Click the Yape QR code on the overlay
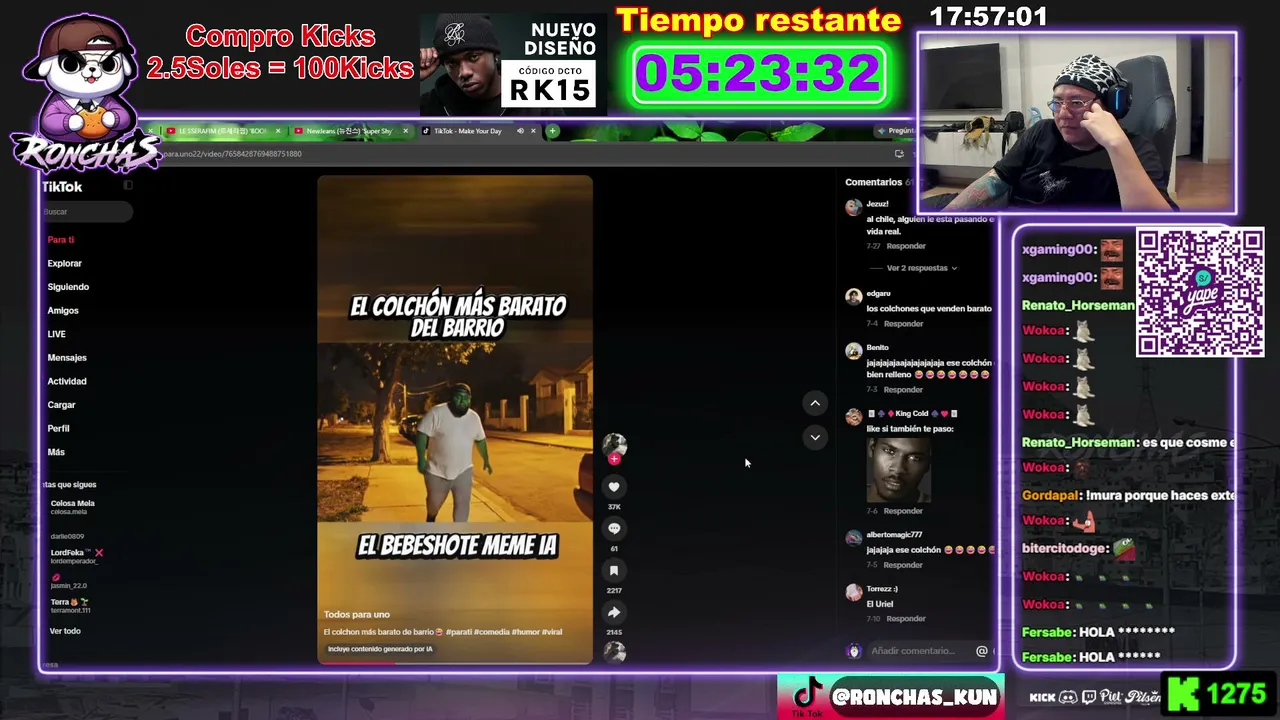The height and width of the screenshot is (720, 1280). pyautogui.click(x=1200, y=292)
